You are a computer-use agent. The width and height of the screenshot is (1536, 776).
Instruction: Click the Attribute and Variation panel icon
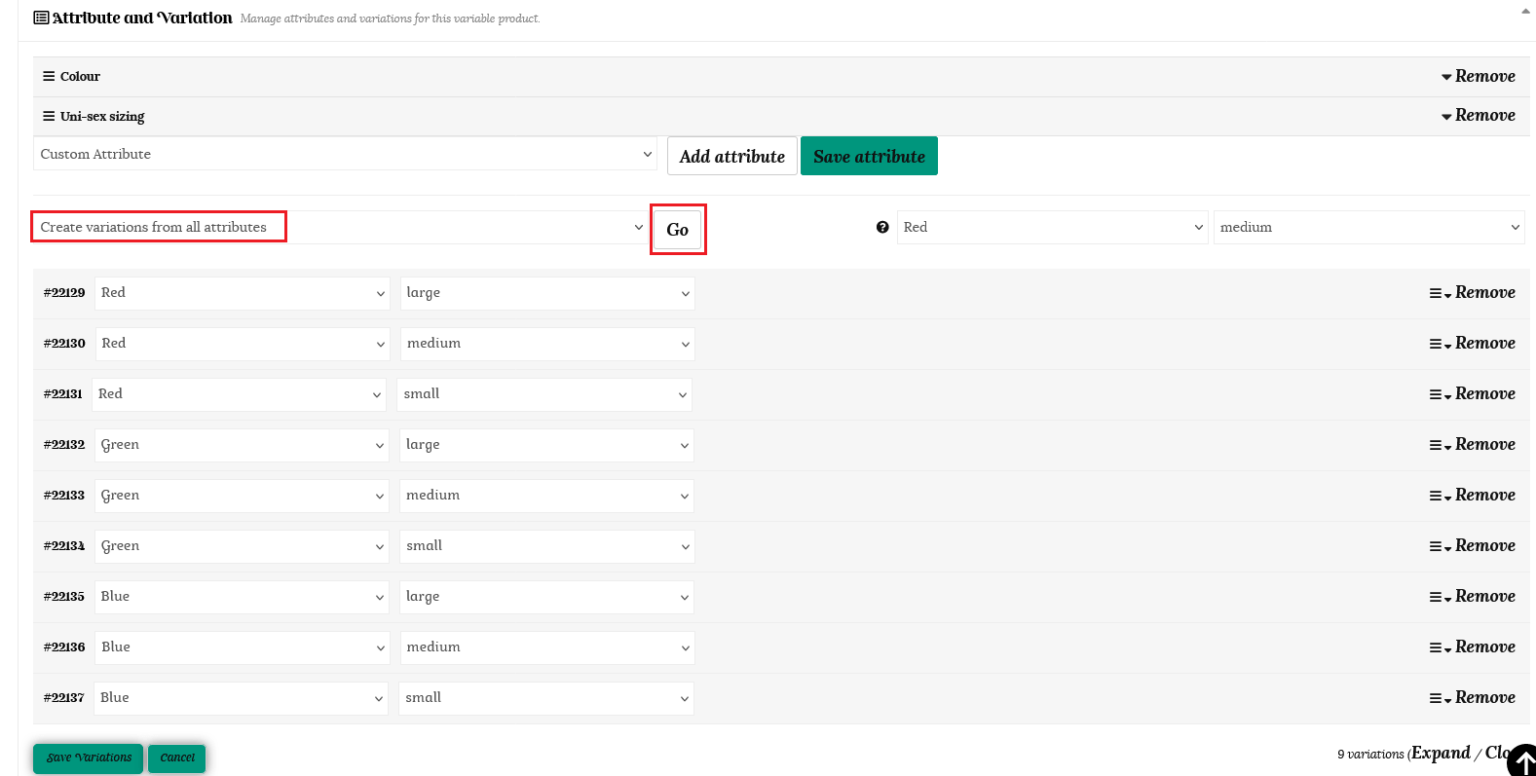41,18
